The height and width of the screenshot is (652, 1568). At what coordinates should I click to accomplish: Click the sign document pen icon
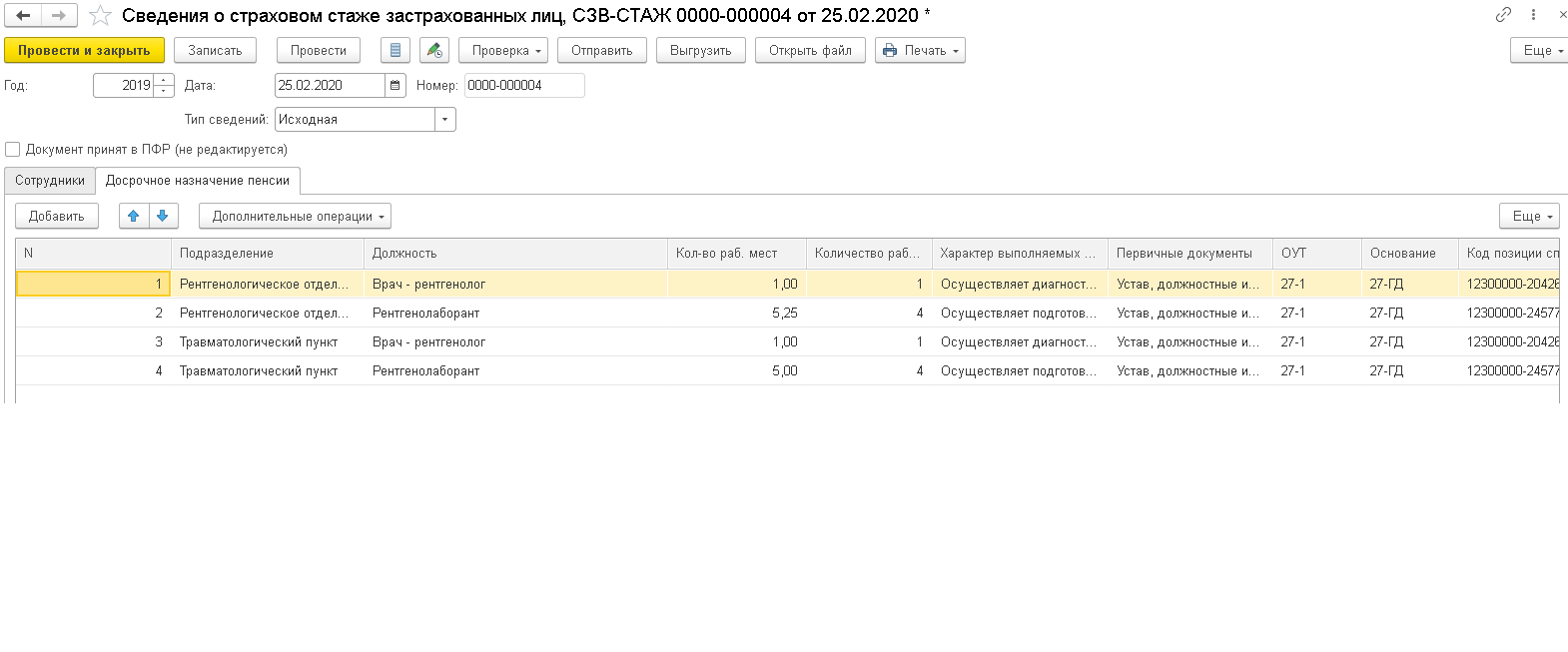(433, 50)
